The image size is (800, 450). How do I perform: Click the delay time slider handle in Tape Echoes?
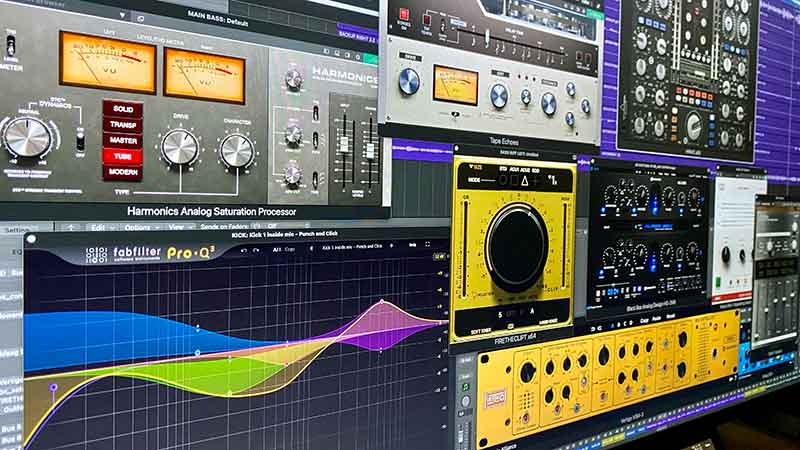(x=488, y=38)
